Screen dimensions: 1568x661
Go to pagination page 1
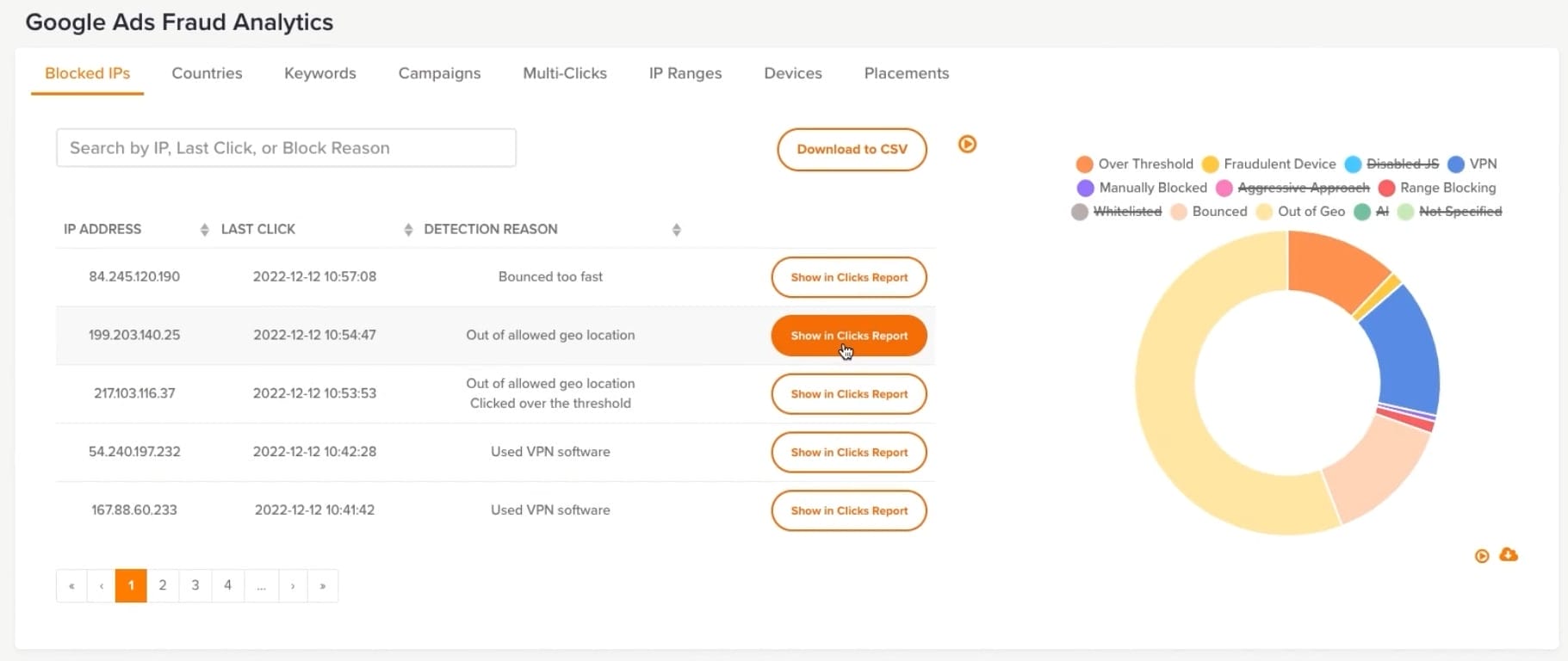(x=131, y=586)
